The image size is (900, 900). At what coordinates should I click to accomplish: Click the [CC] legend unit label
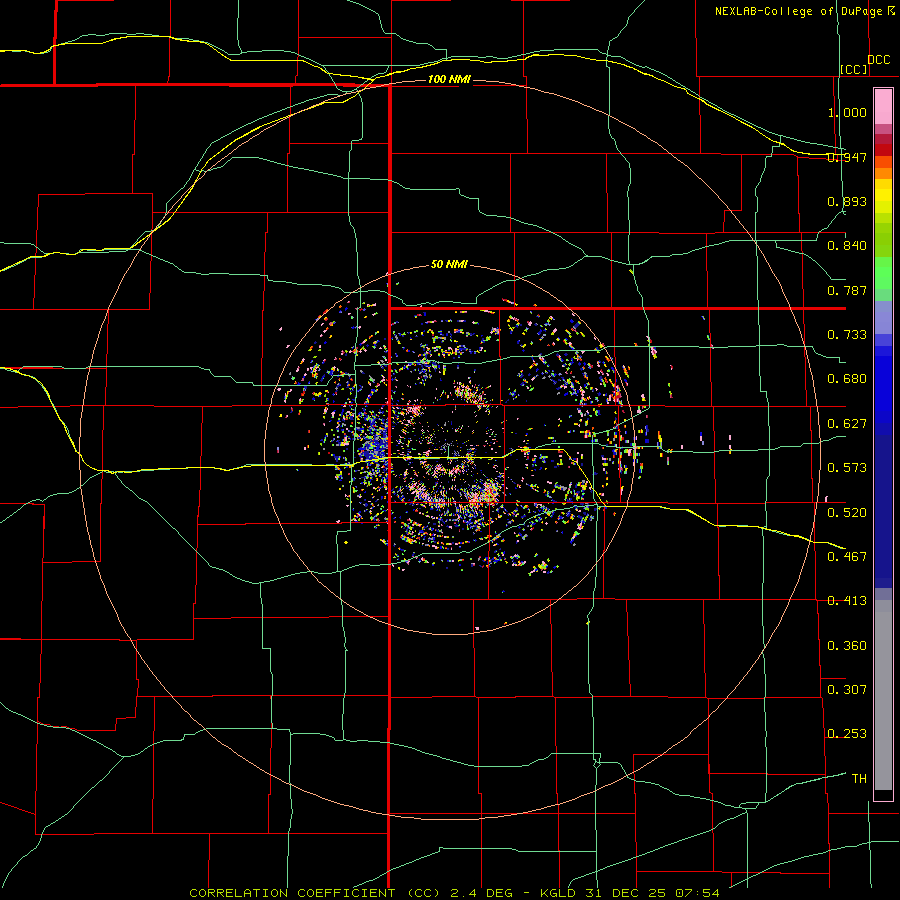tap(853, 69)
